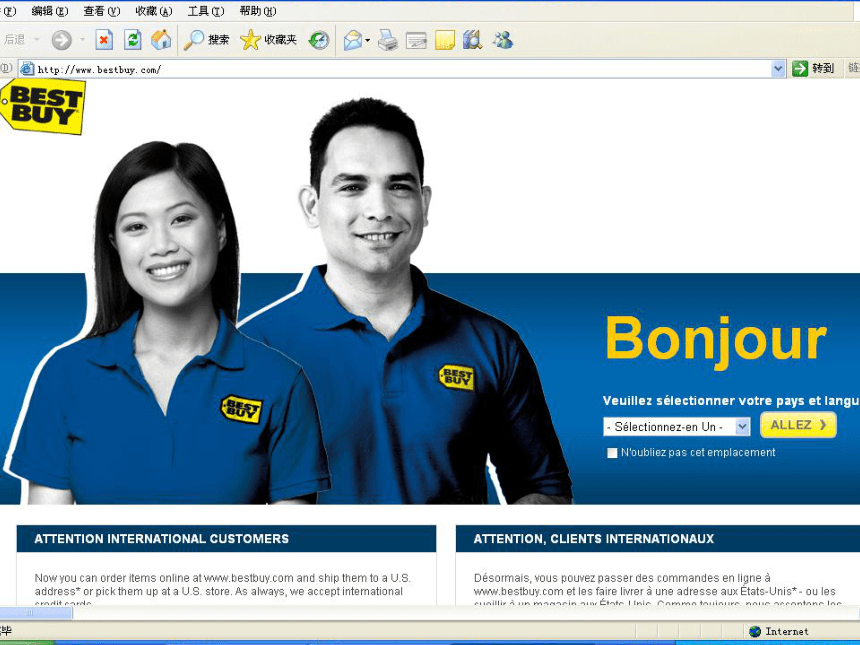Click the Edit page toolbar icon

click(x=416, y=40)
